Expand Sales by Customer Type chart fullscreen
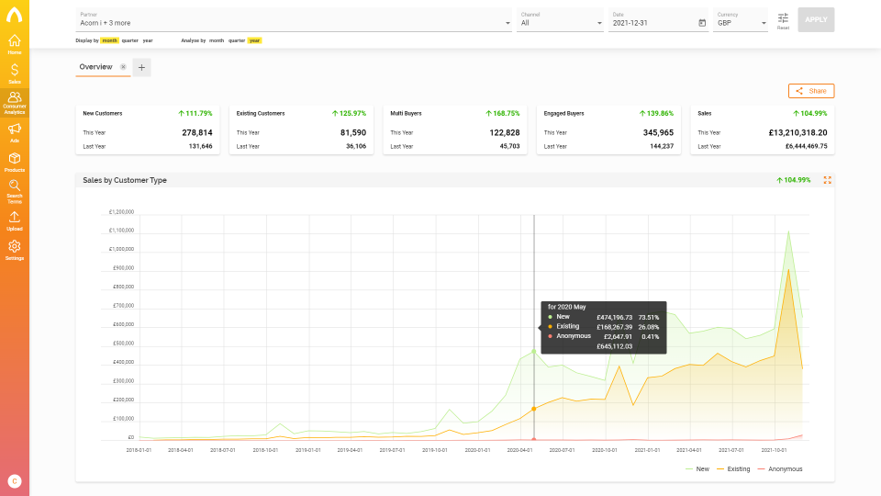The width and height of the screenshot is (881, 496). click(x=827, y=180)
